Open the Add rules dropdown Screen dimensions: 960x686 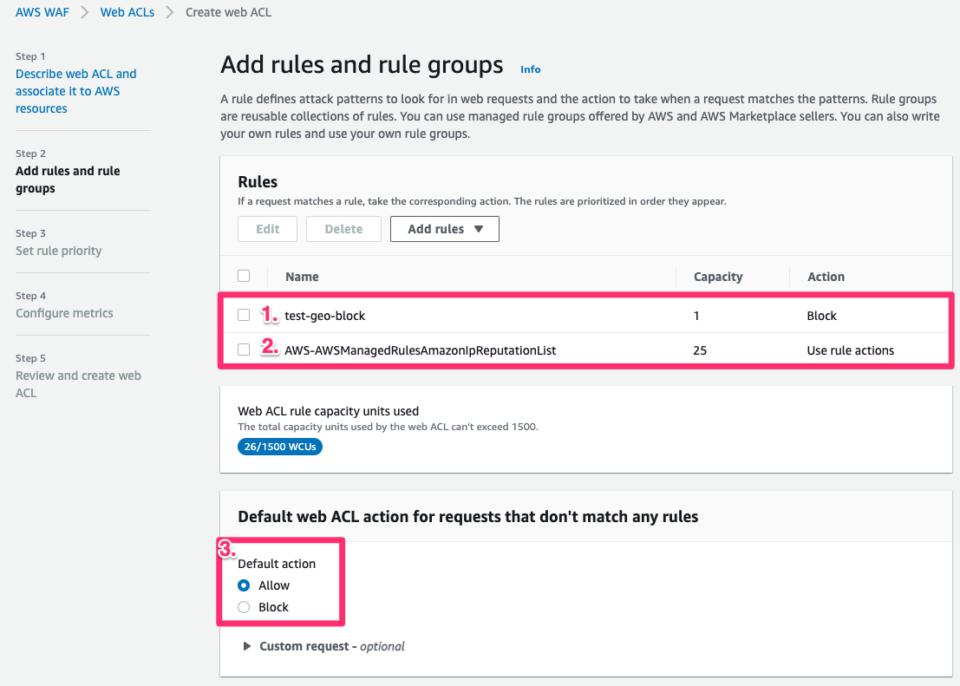(x=444, y=229)
